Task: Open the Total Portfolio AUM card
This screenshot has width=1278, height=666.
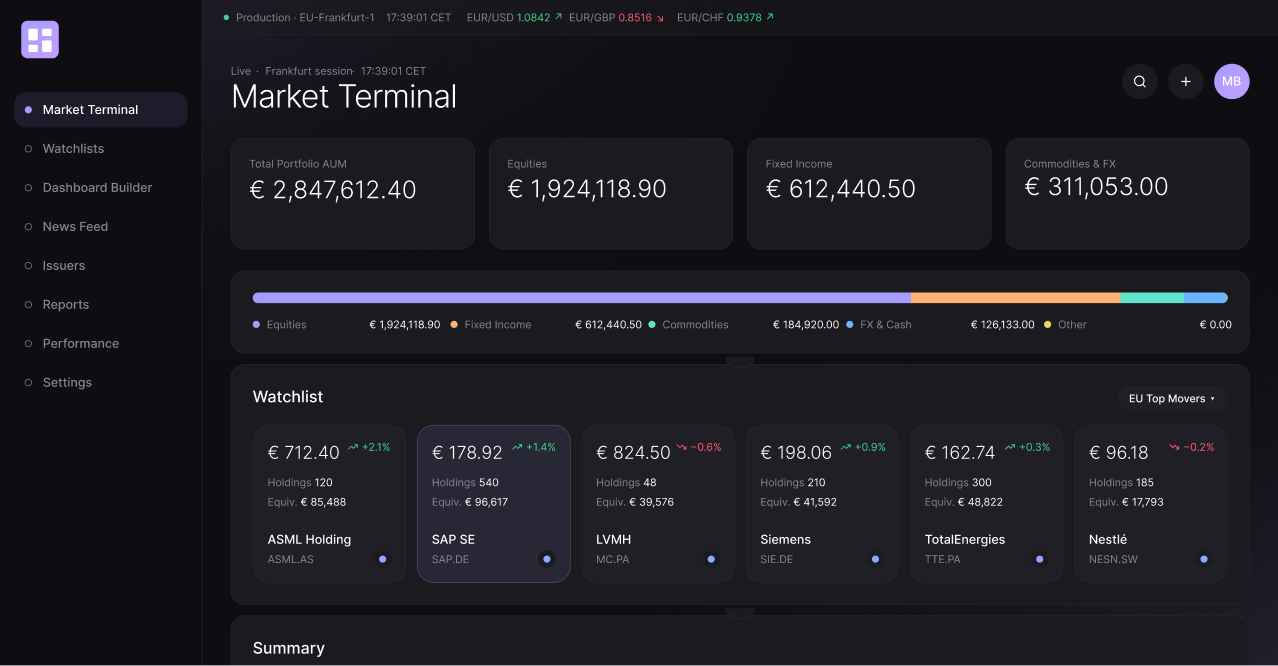Action: [x=353, y=194]
